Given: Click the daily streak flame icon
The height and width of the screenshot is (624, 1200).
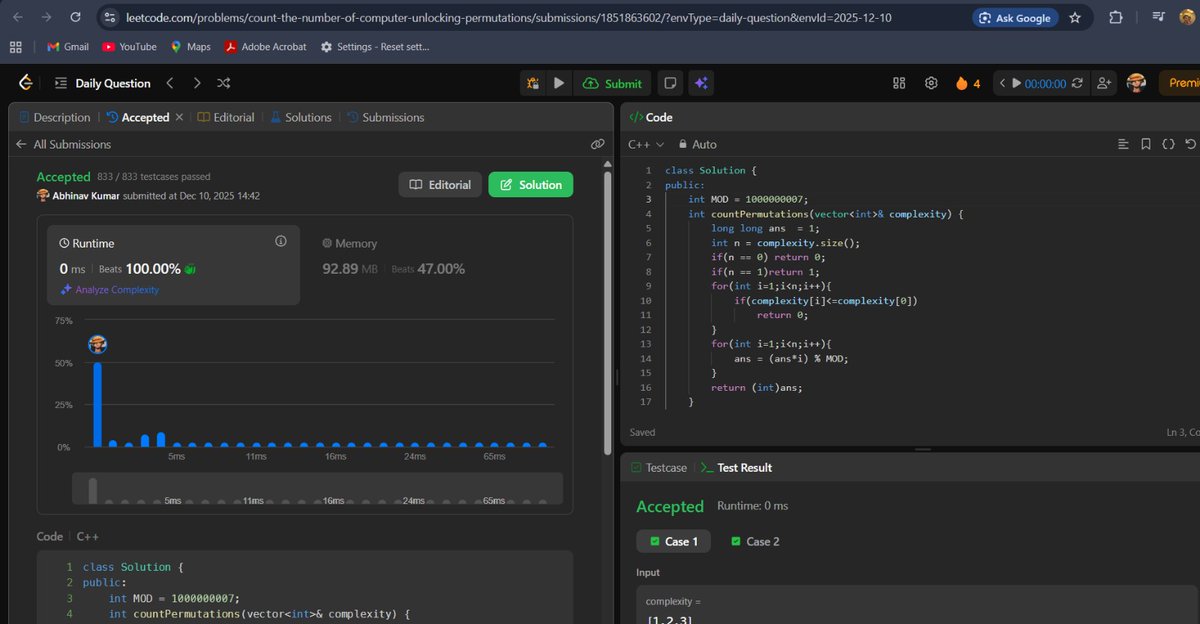Looking at the screenshot, I should pos(962,83).
